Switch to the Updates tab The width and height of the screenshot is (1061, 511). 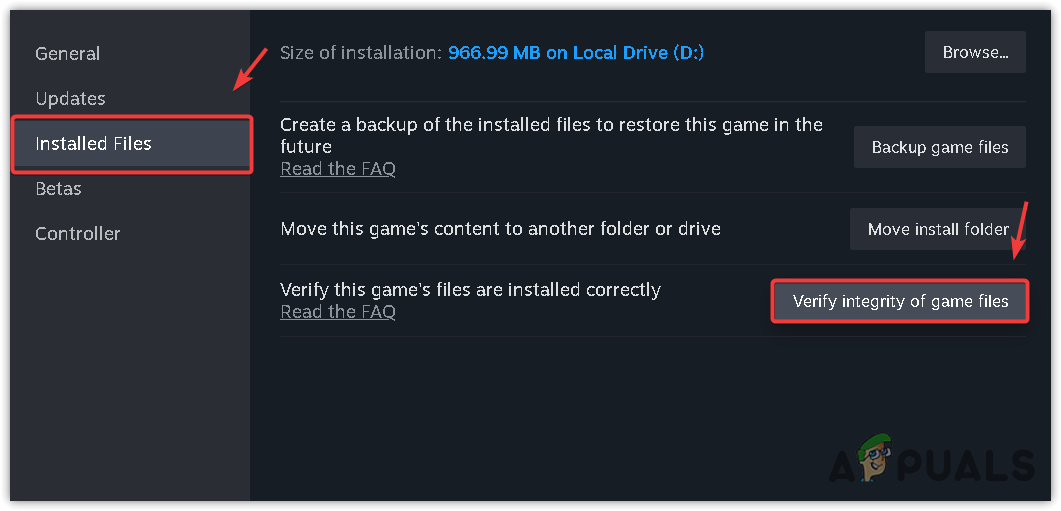[70, 99]
